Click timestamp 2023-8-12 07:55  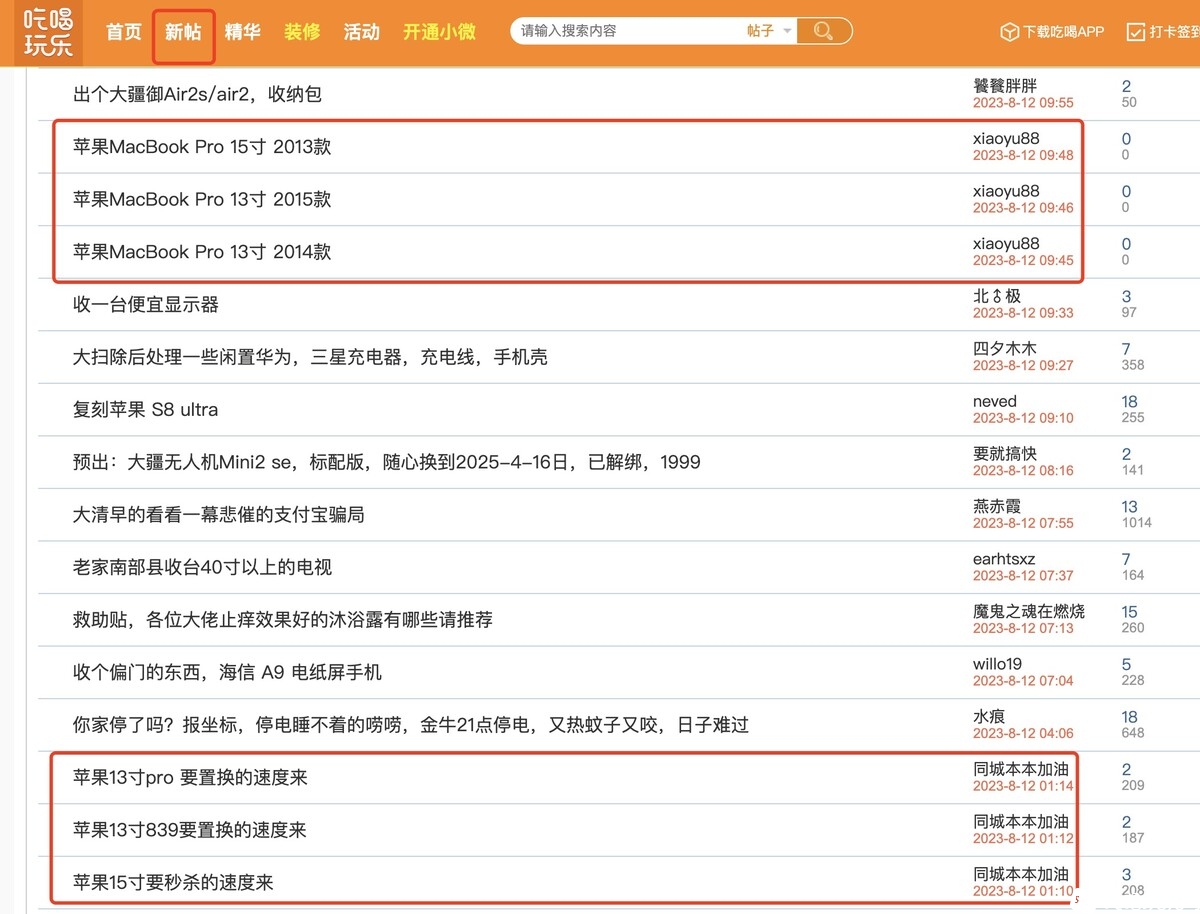coord(1023,523)
